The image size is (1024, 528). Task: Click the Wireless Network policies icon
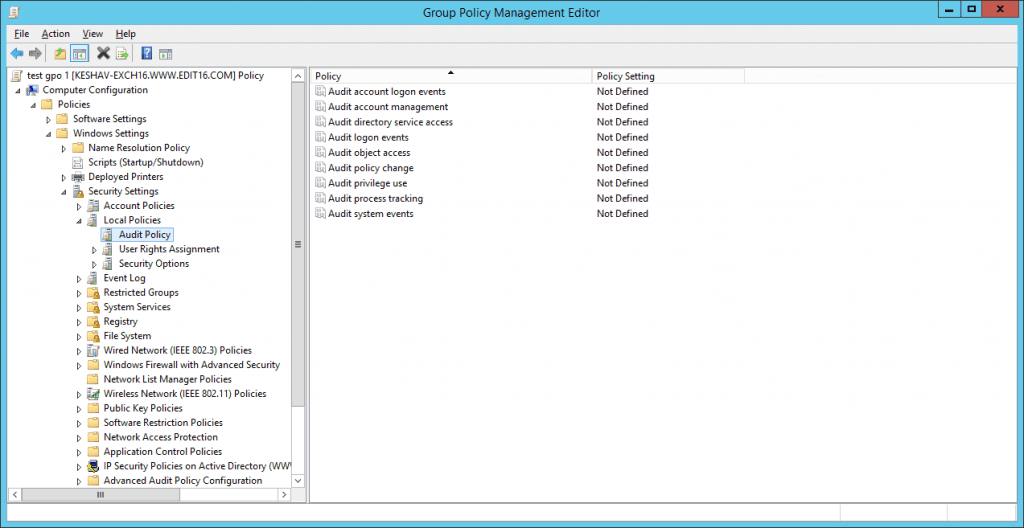(93, 394)
